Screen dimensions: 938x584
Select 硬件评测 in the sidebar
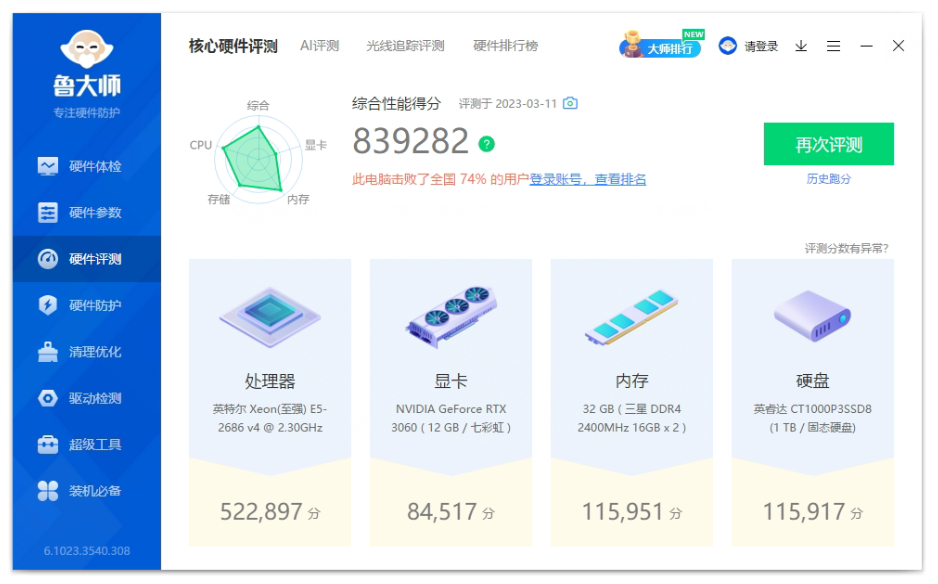point(87,259)
